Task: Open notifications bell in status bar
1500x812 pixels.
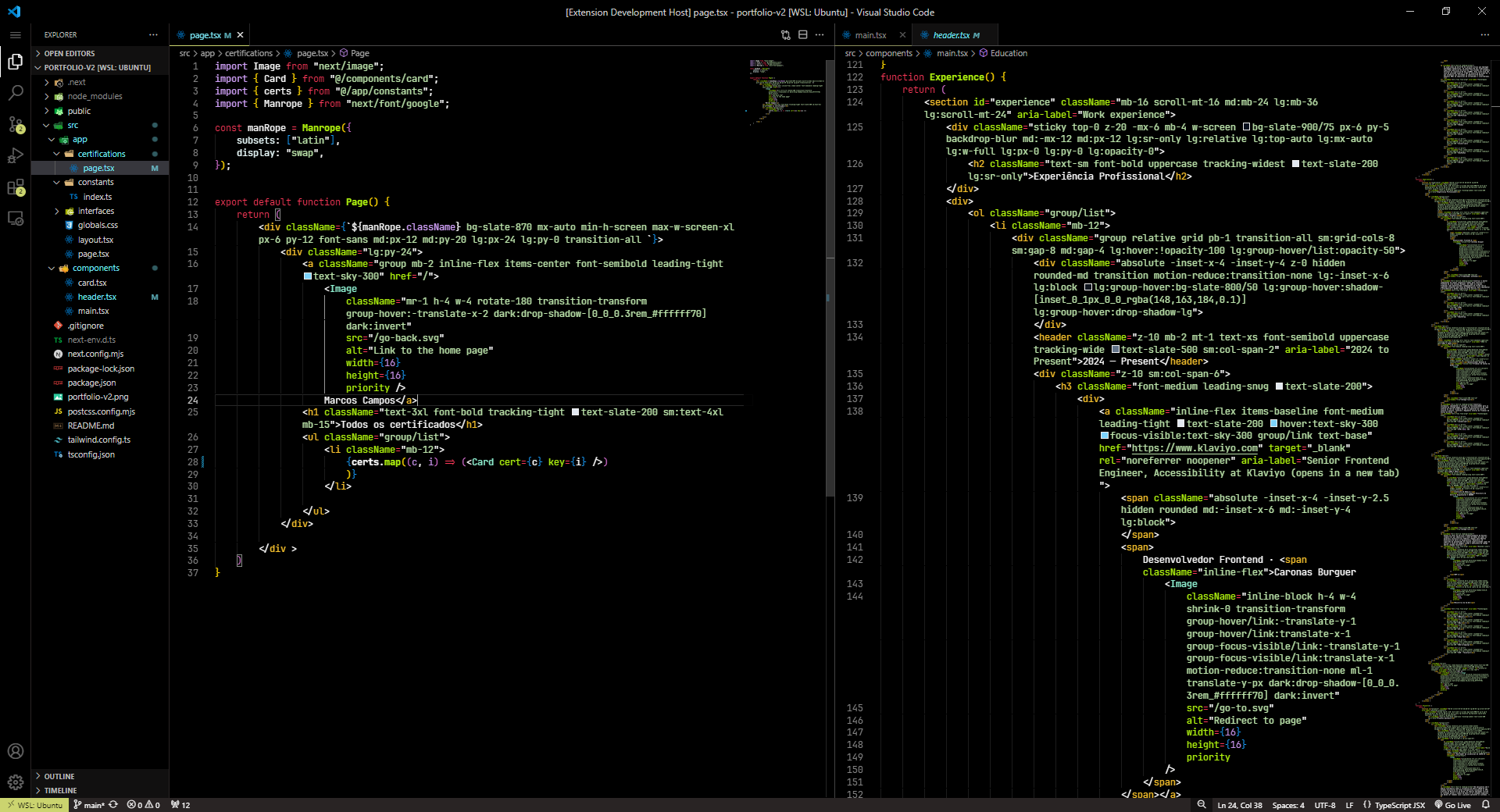Action: click(x=1485, y=805)
